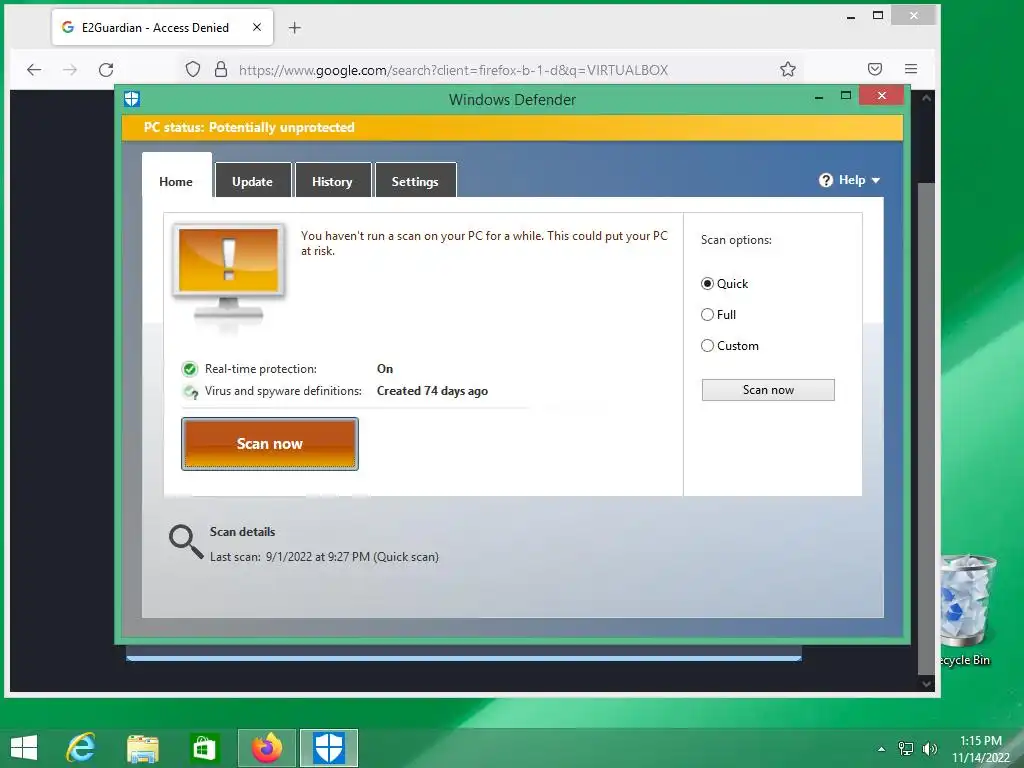Maximize the Firefox window
The width and height of the screenshot is (1024, 768).
(878, 15)
